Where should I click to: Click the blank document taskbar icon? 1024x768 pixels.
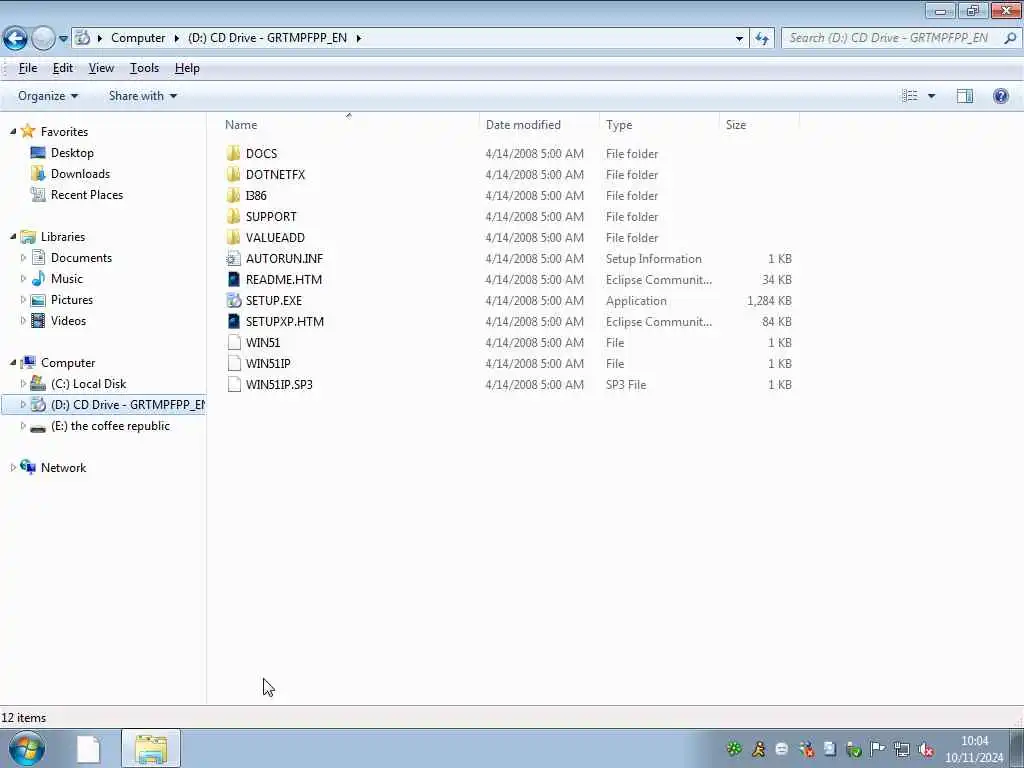[x=88, y=748]
